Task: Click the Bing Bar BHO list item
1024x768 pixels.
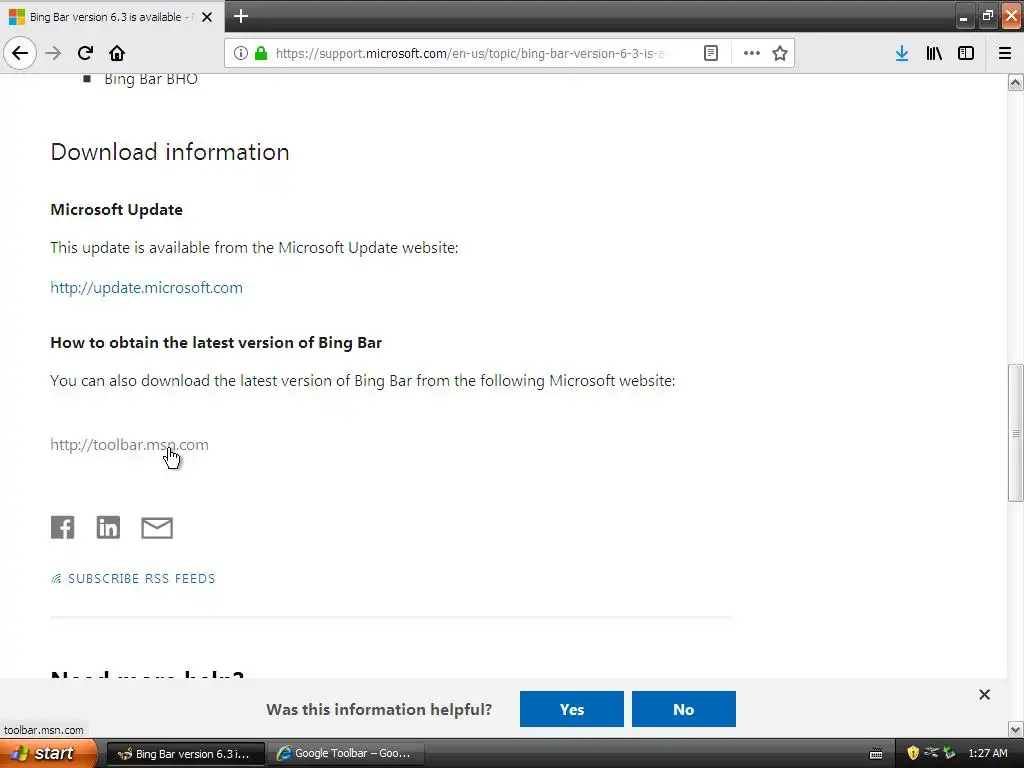Action: coord(151,79)
